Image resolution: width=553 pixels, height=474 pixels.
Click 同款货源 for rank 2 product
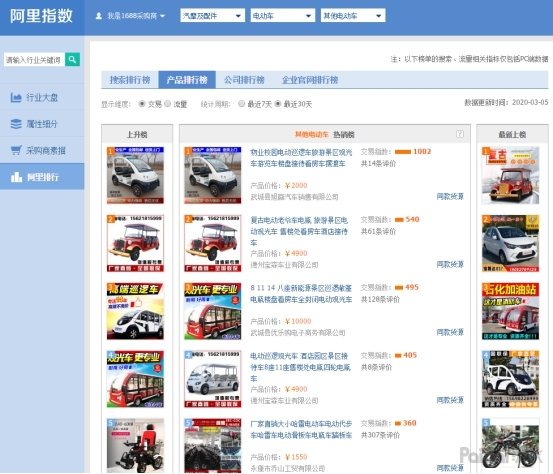coord(450,265)
